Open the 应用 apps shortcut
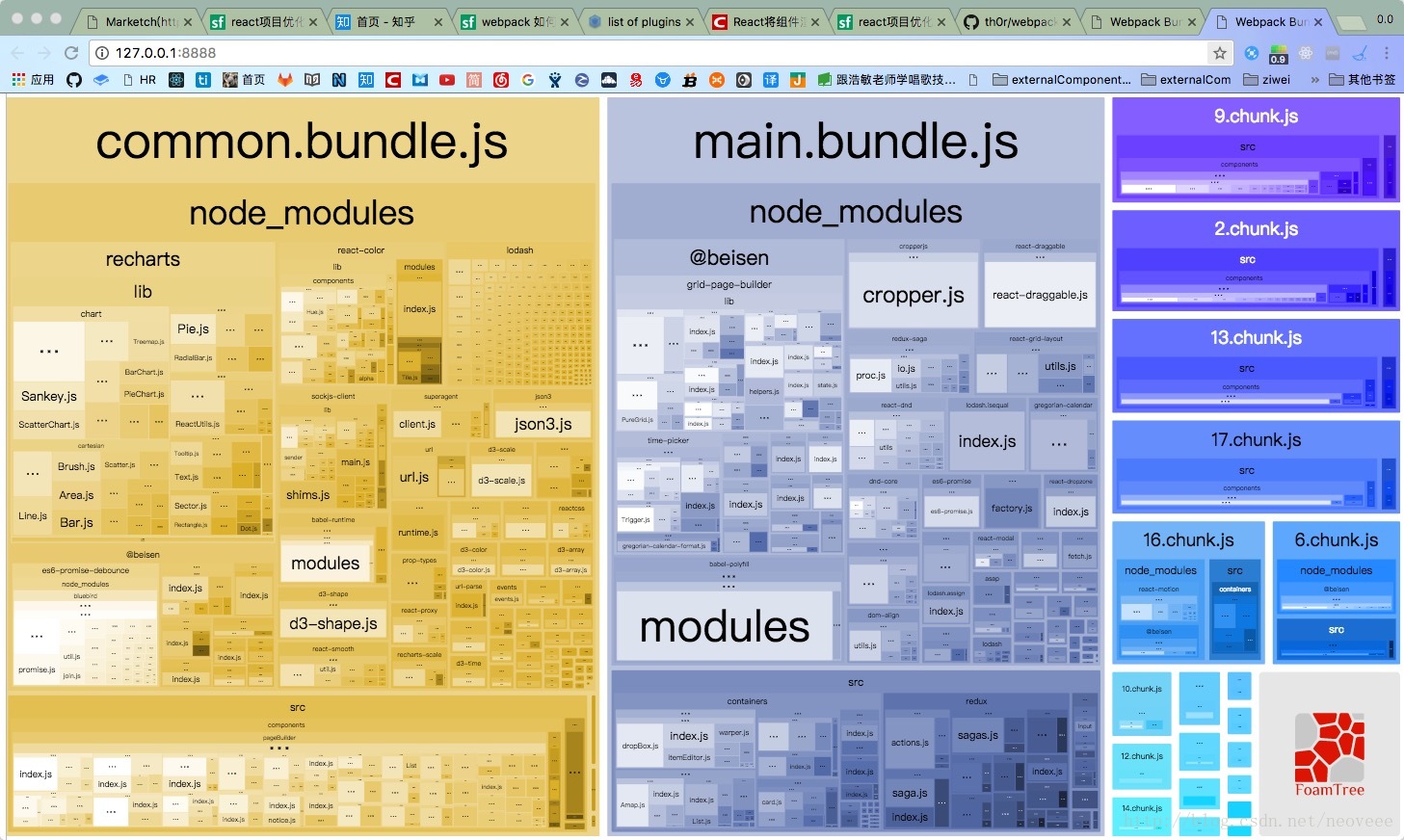The height and width of the screenshot is (840, 1404). [x=33, y=80]
